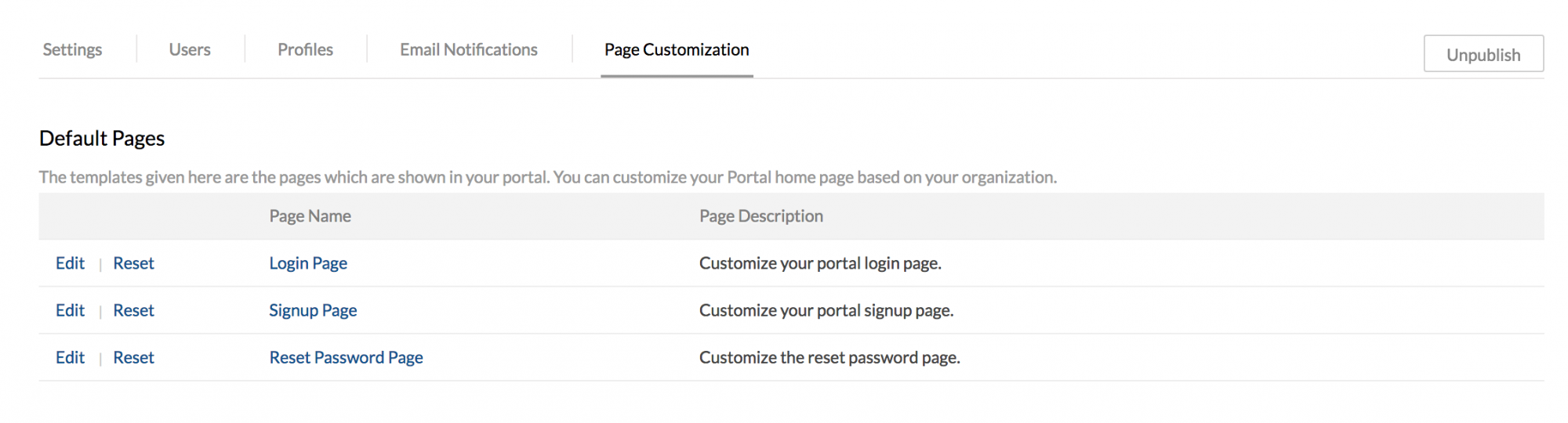The width and height of the screenshot is (1568, 423).
Task: Open the Settings tab
Action: tap(72, 49)
